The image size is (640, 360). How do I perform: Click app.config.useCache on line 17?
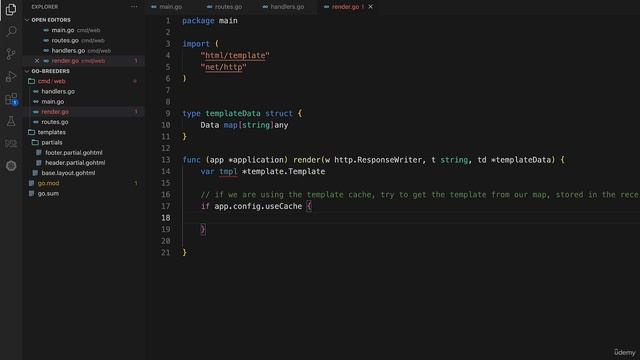[x=258, y=206]
